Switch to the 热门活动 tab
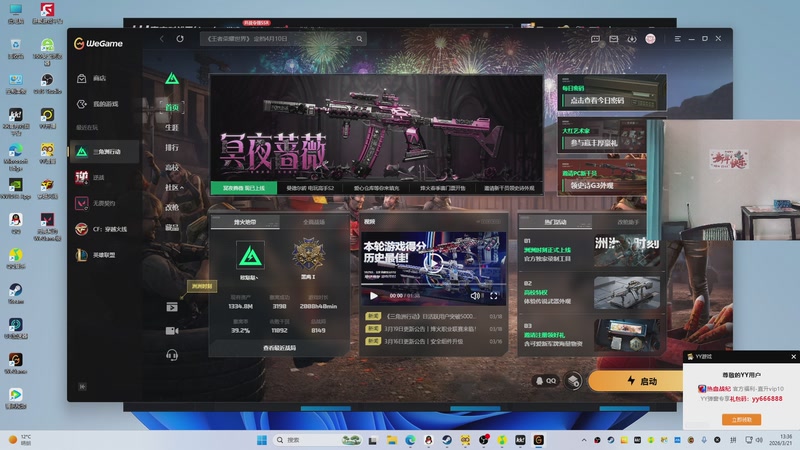The image size is (800, 450). click(x=555, y=222)
